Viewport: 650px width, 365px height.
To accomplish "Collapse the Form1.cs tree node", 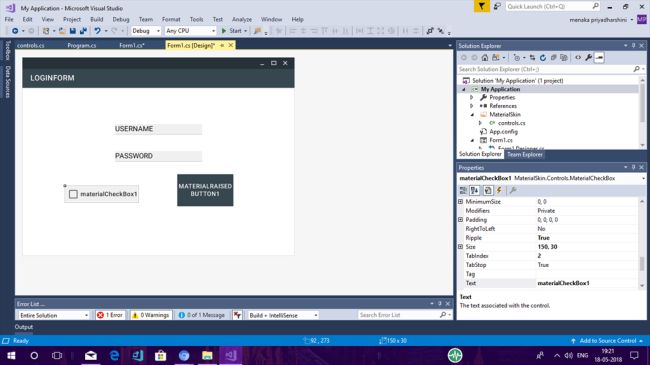I will 472,140.
